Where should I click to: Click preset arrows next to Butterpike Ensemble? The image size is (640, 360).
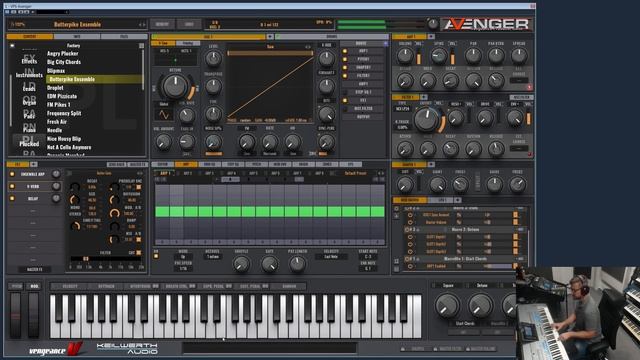[x=142, y=25]
